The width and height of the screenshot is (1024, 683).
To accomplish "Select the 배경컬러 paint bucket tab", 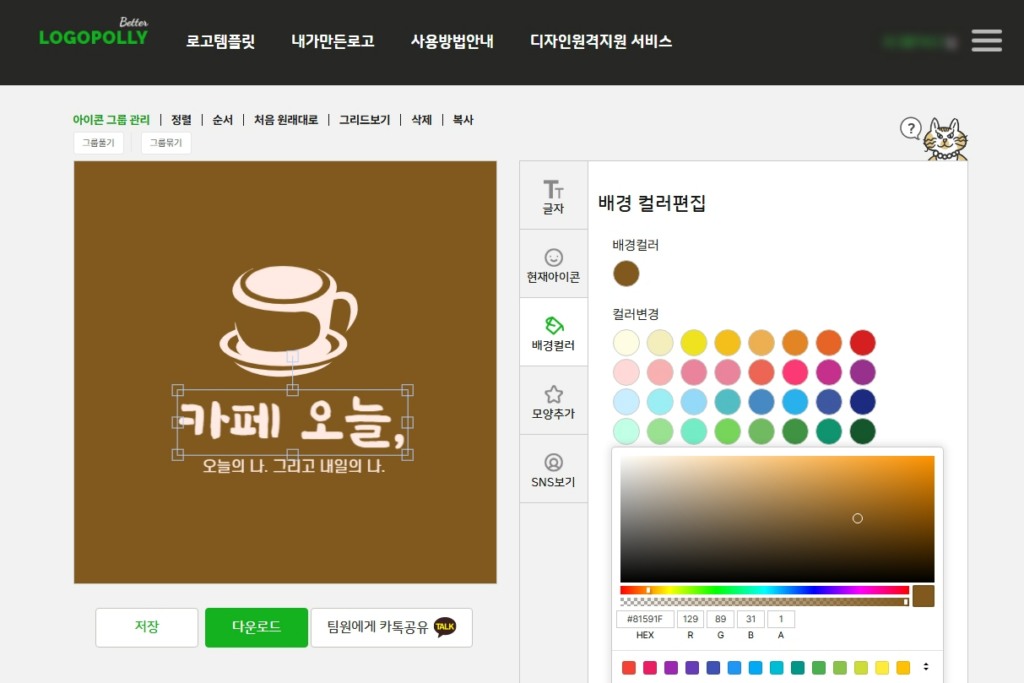I will [553, 333].
